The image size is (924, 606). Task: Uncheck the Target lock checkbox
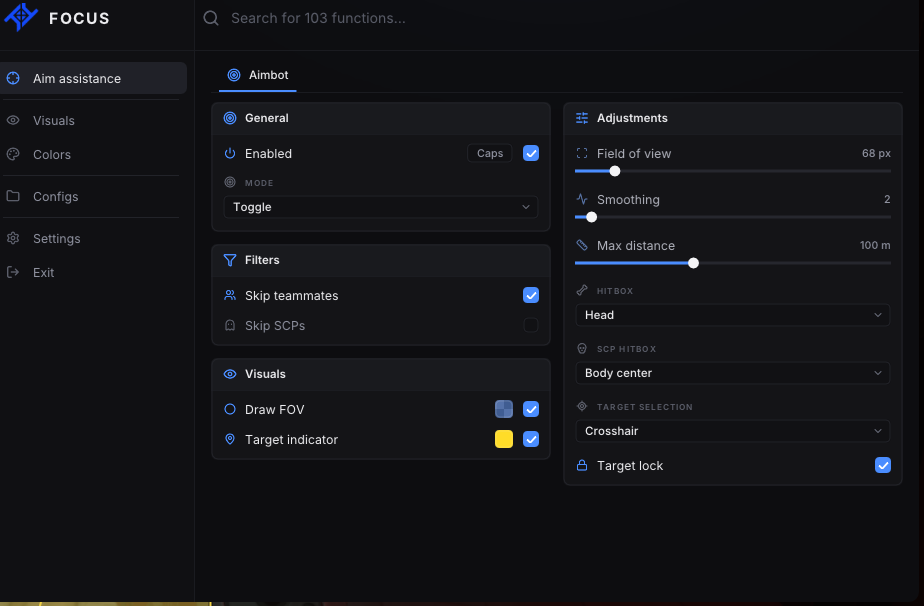click(x=883, y=465)
